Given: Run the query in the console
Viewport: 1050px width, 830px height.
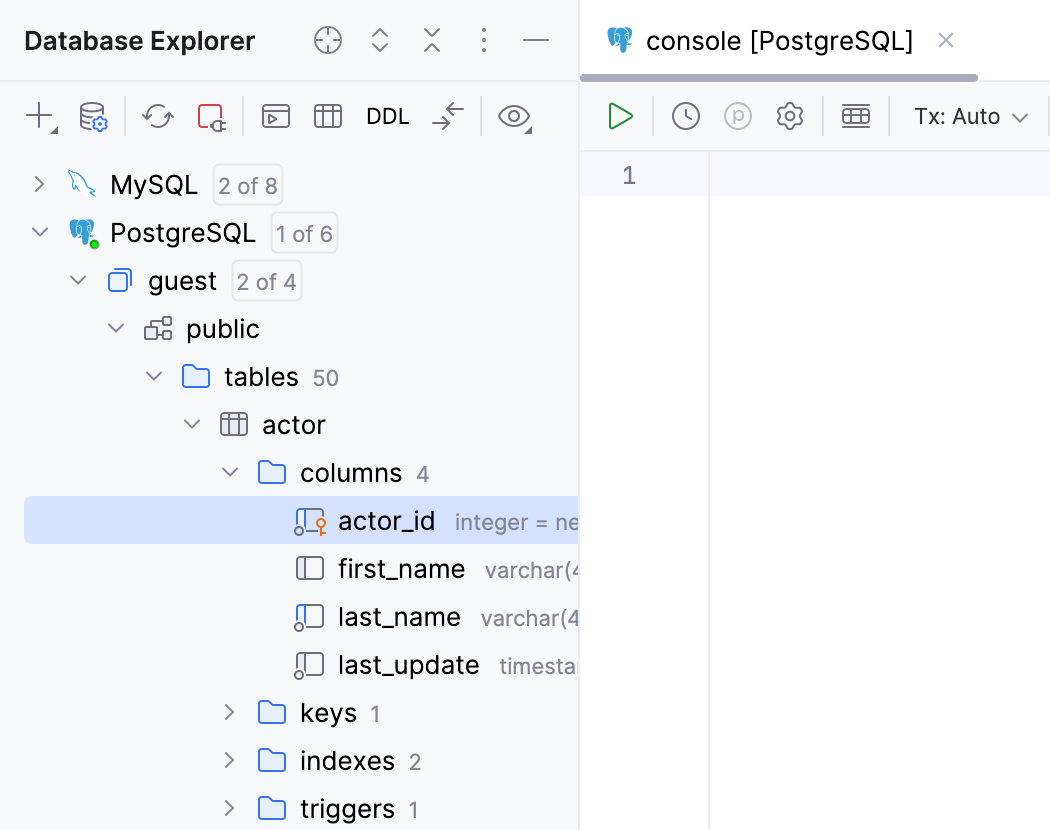Looking at the screenshot, I should (620, 116).
